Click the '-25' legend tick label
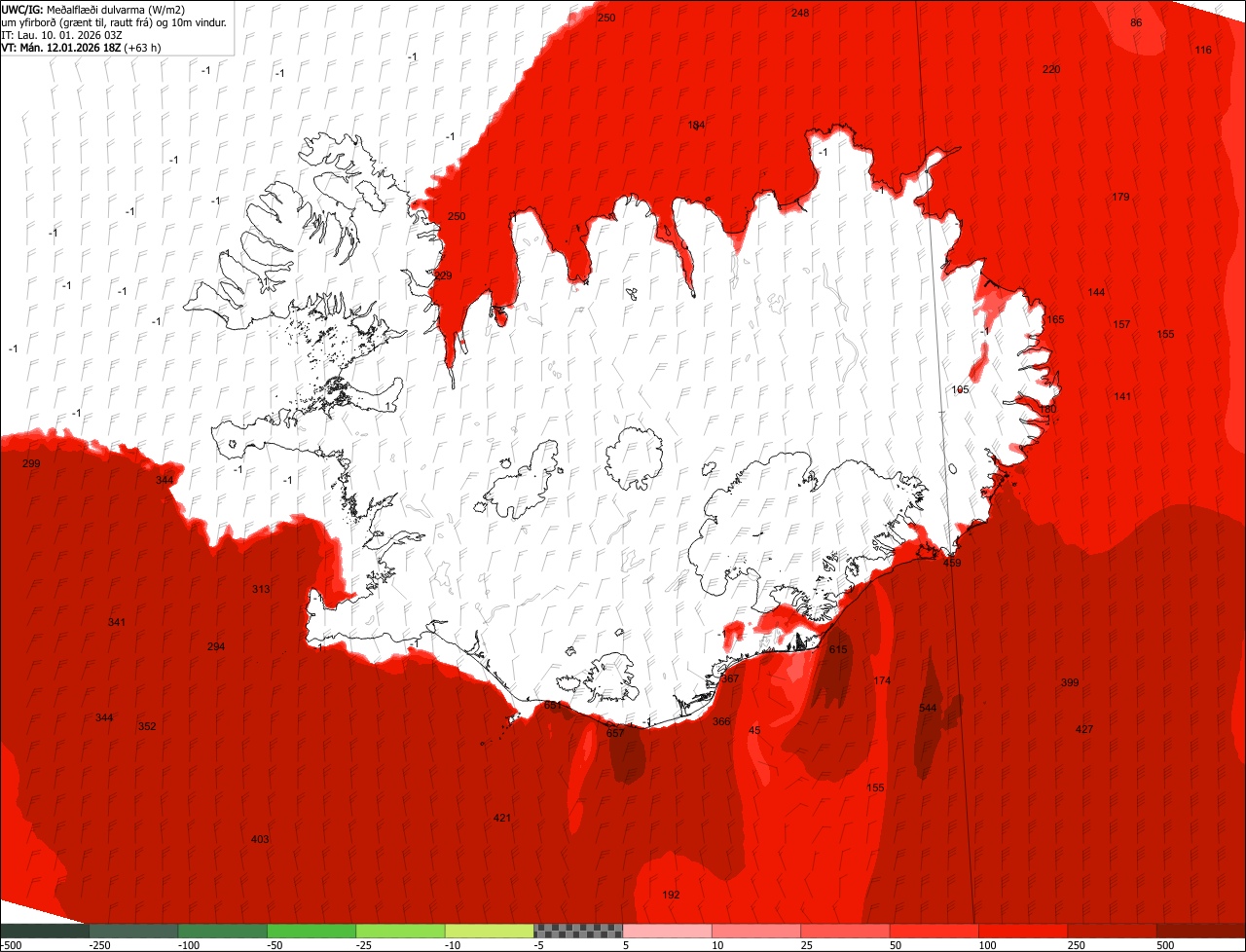The width and height of the screenshot is (1246, 952). (364, 945)
